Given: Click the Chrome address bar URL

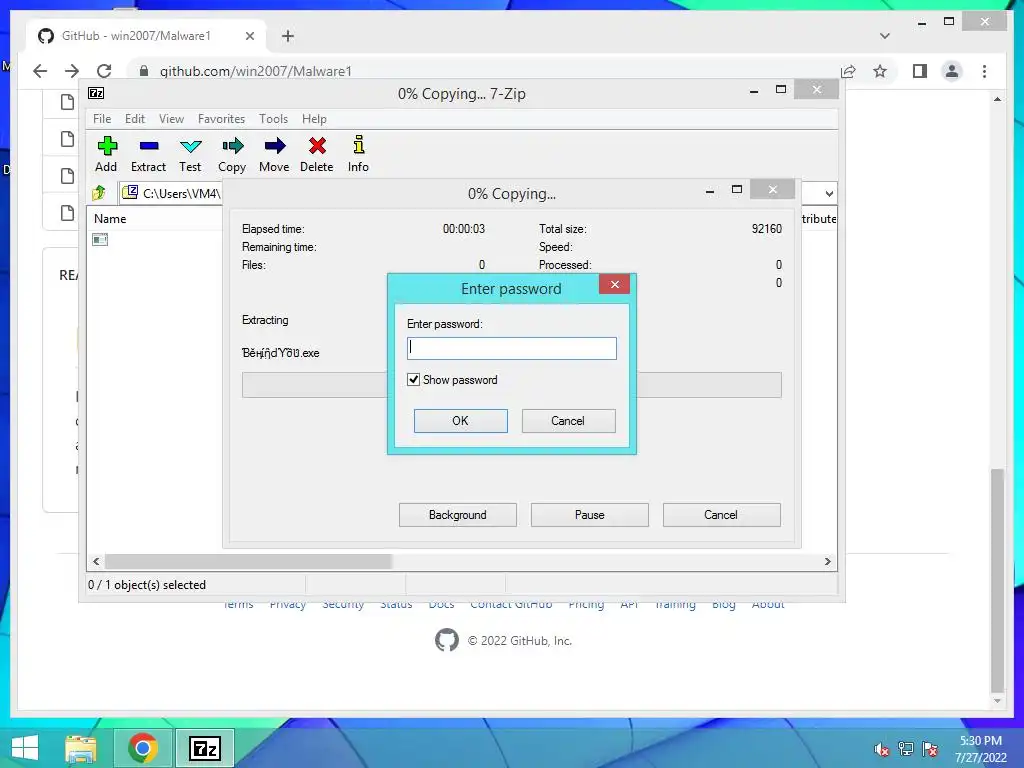Looking at the screenshot, I should [x=256, y=71].
